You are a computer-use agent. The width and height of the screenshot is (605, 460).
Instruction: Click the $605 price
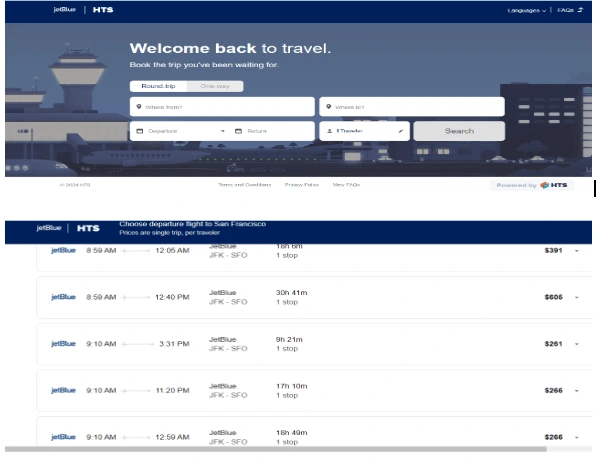[553, 297]
